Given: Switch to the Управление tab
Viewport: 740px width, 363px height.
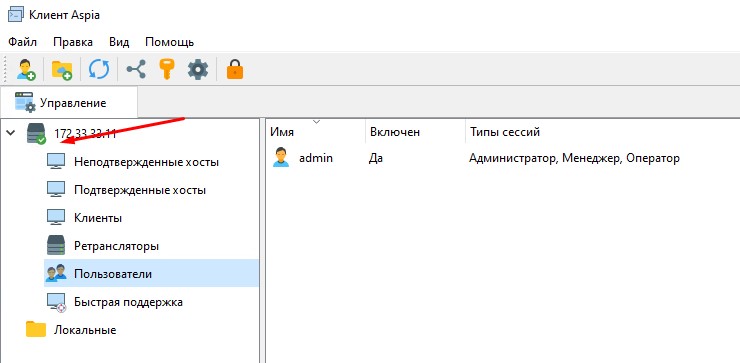Looking at the screenshot, I should [x=69, y=102].
